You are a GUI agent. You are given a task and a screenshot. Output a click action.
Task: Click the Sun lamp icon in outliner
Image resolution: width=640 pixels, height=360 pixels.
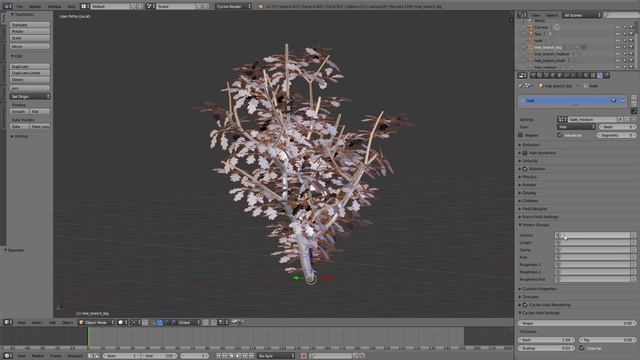coord(531,34)
